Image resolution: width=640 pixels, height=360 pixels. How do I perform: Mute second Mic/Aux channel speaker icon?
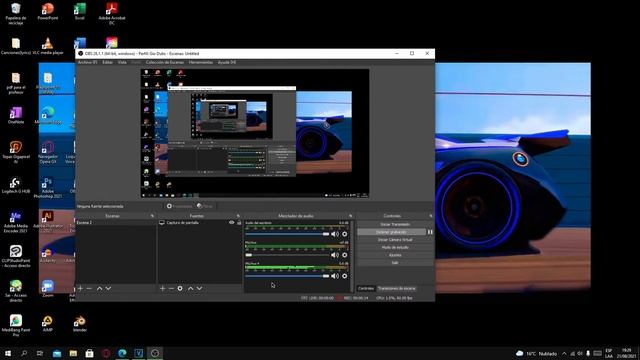(x=335, y=255)
